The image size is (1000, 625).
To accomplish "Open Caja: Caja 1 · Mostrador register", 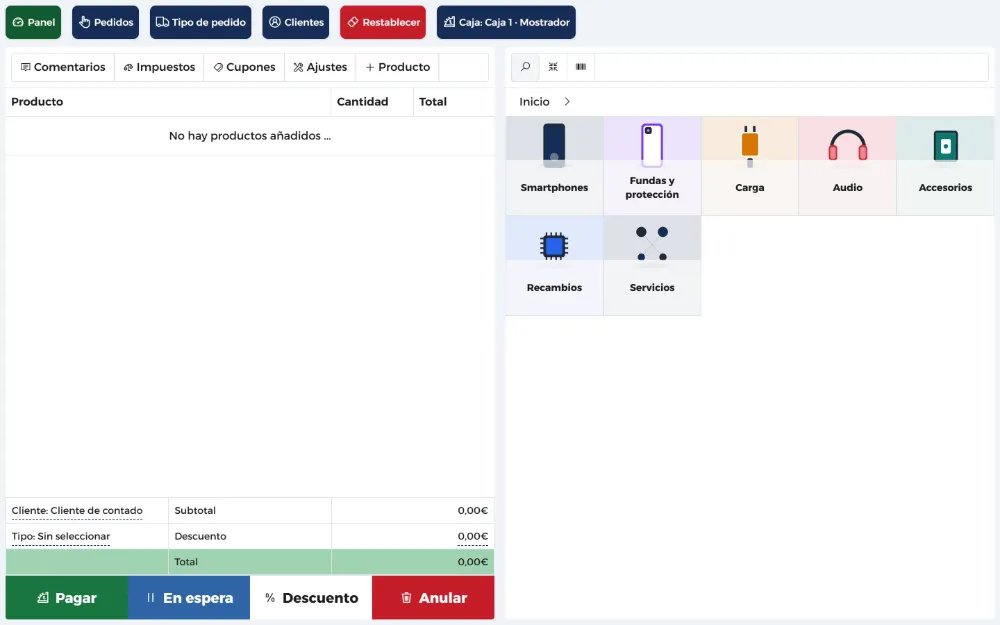I will pos(506,22).
